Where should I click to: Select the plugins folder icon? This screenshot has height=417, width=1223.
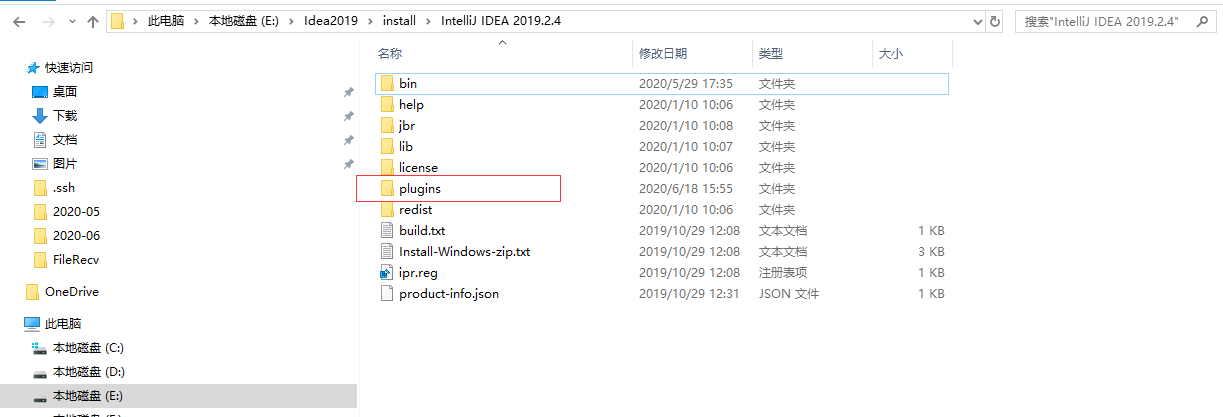[x=388, y=188]
